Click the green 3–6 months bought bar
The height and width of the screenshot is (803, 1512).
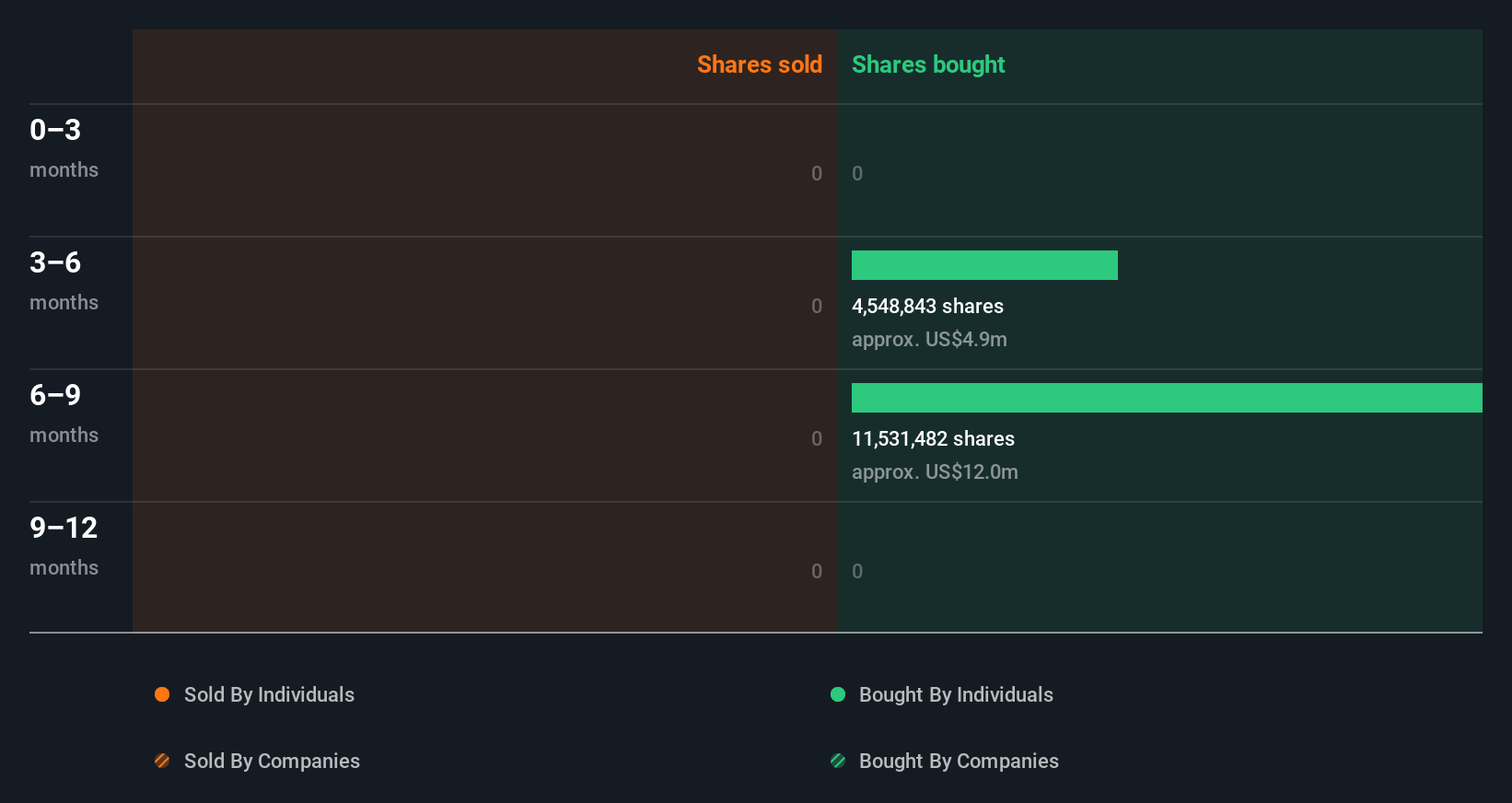point(984,265)
